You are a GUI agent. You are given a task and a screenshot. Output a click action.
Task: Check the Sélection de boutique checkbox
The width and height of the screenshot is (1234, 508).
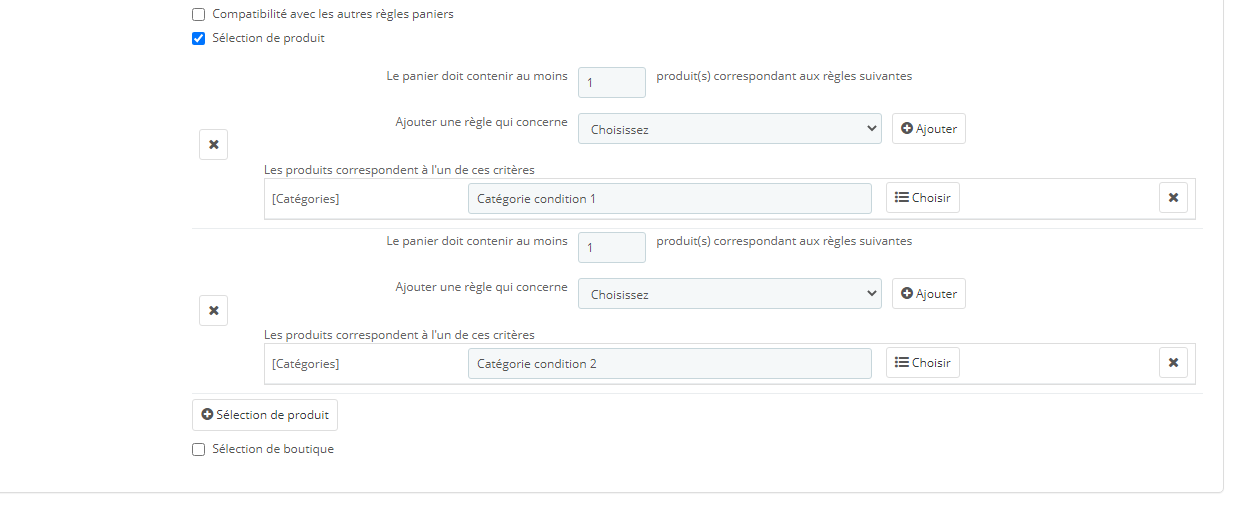(198, 450)
